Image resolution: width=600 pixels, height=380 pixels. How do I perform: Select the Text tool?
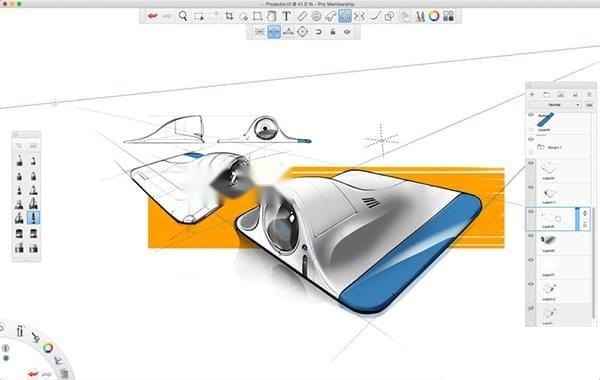286,16
